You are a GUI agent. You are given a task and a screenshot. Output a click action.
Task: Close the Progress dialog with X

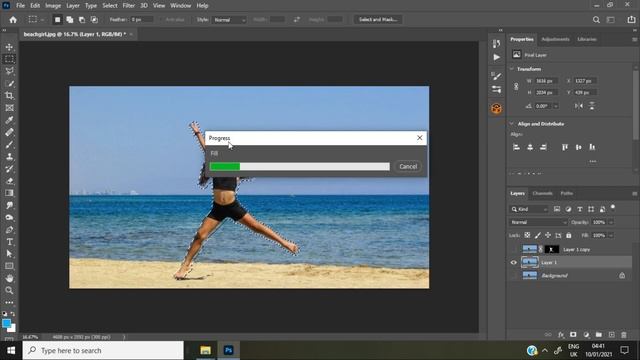tap(420, 138)
